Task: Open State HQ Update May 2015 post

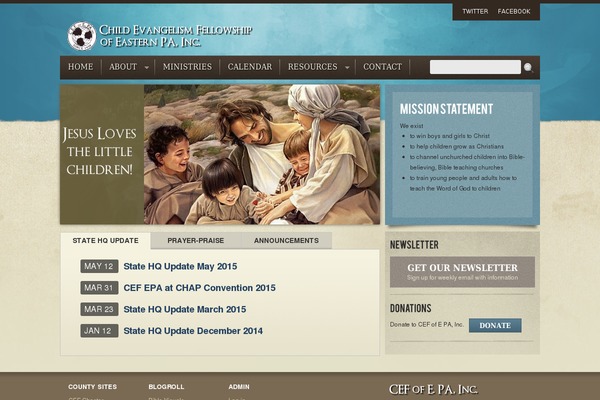Action: [180, 266]
